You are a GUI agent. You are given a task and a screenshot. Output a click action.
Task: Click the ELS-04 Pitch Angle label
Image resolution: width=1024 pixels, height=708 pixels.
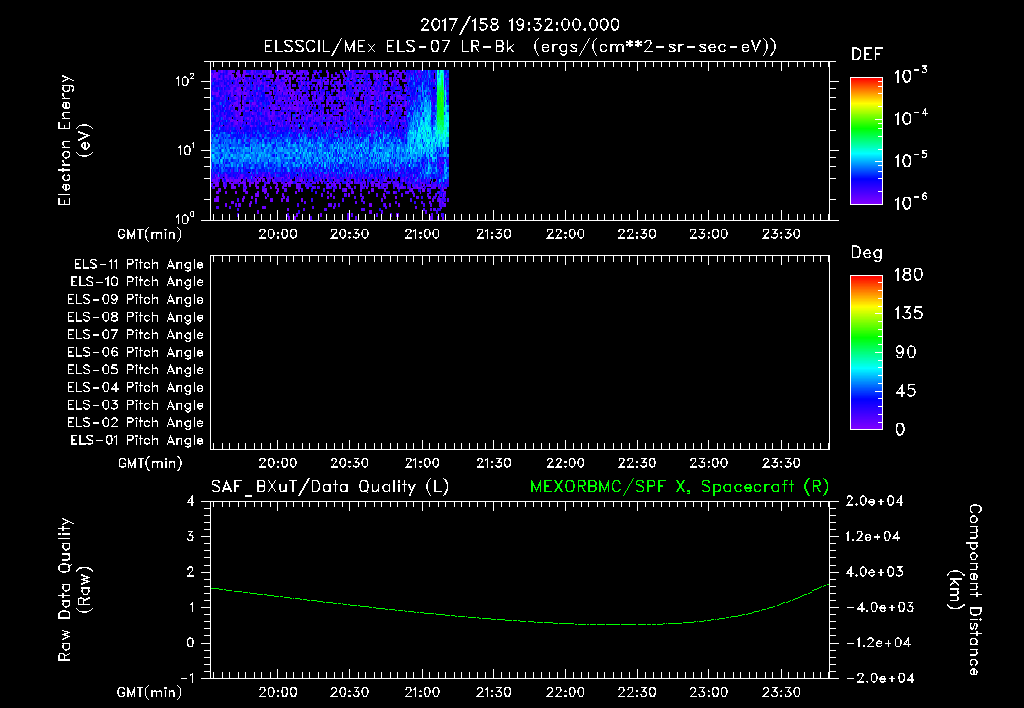(x=135, y=387)
